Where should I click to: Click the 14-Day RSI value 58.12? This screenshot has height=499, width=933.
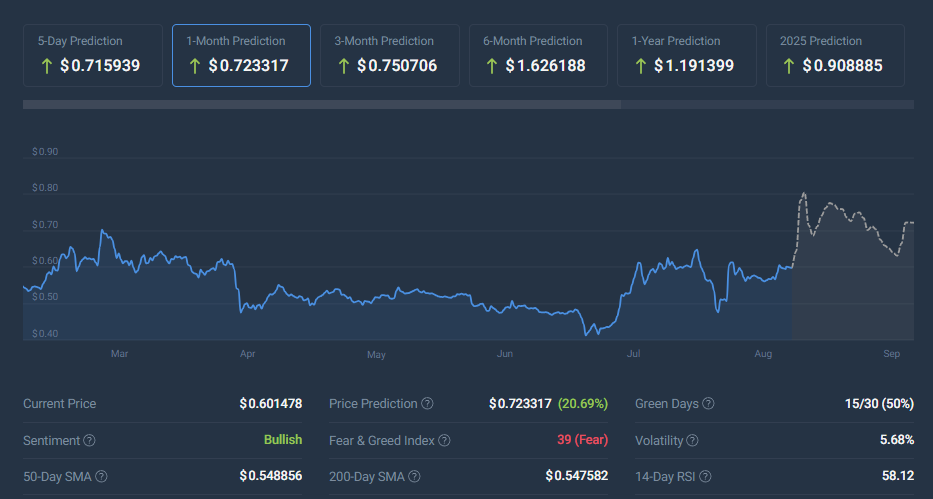coord(898,476)
